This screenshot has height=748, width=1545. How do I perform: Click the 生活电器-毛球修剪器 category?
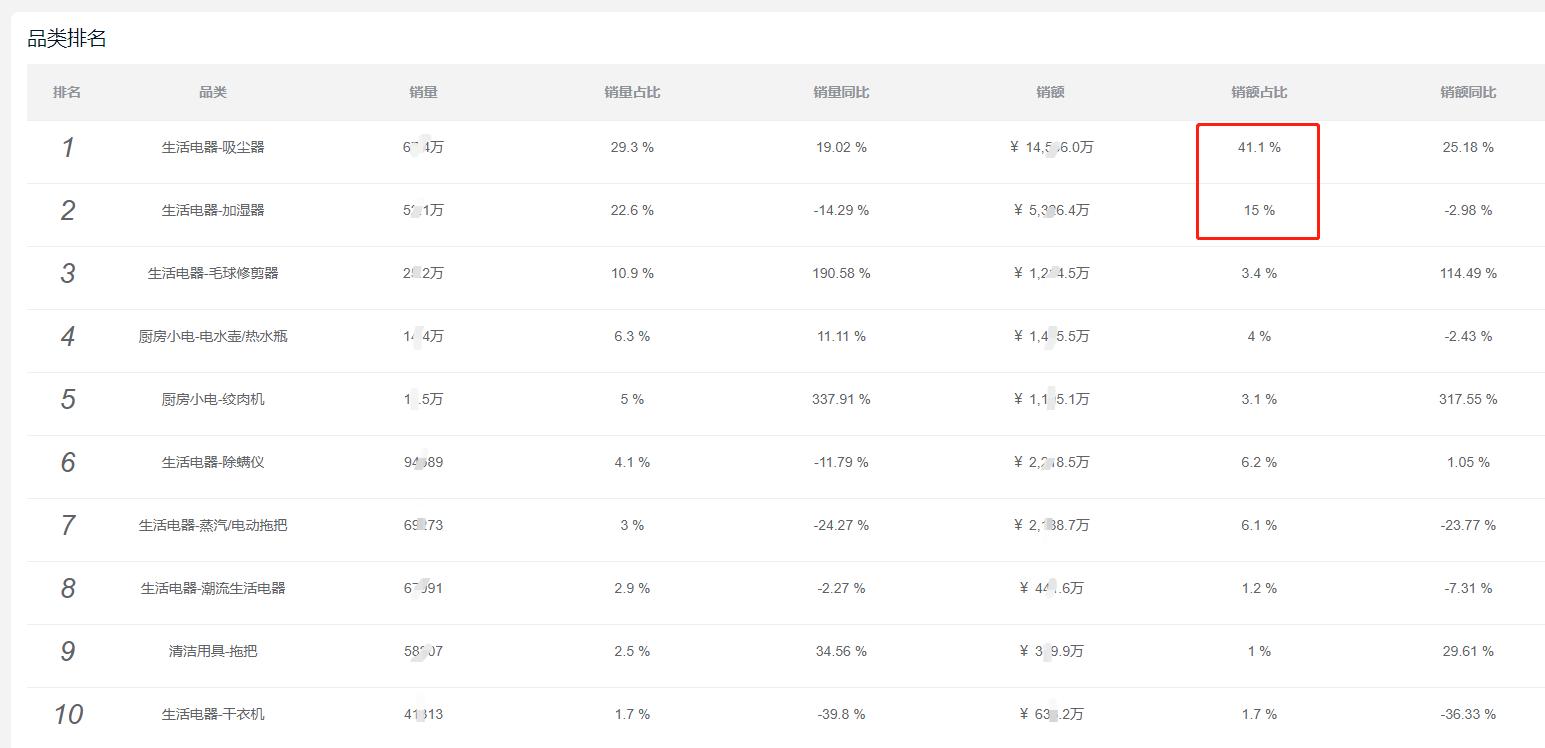point(213,273)
